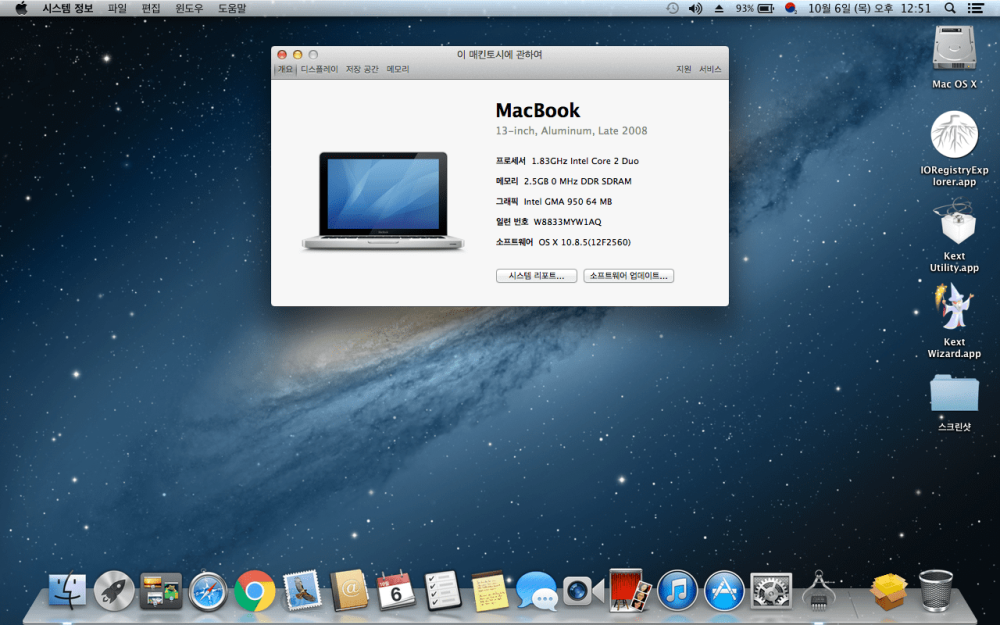Open Safari compass icon in dock

click(x=208, y=591)
